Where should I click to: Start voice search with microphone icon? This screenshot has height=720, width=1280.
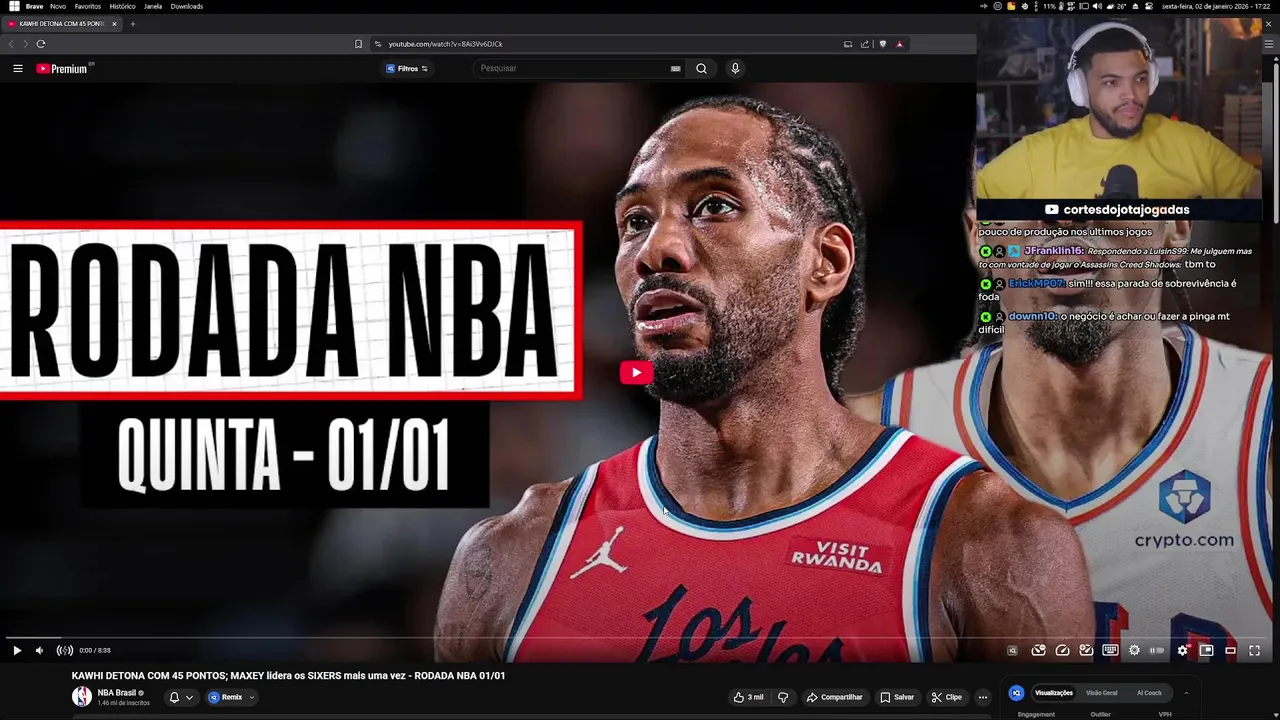(x=735, y=68)
